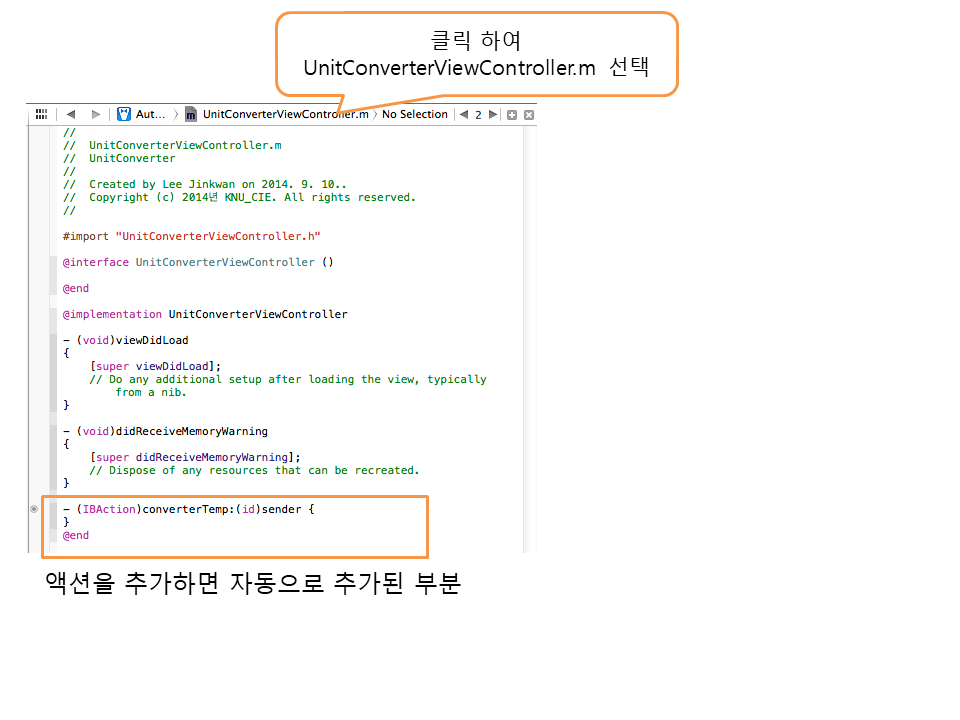Collapse the didReceiveMemoryWarning fold ribbon
This screenshot has width=960, height=720.
click(x=53, y=457)
